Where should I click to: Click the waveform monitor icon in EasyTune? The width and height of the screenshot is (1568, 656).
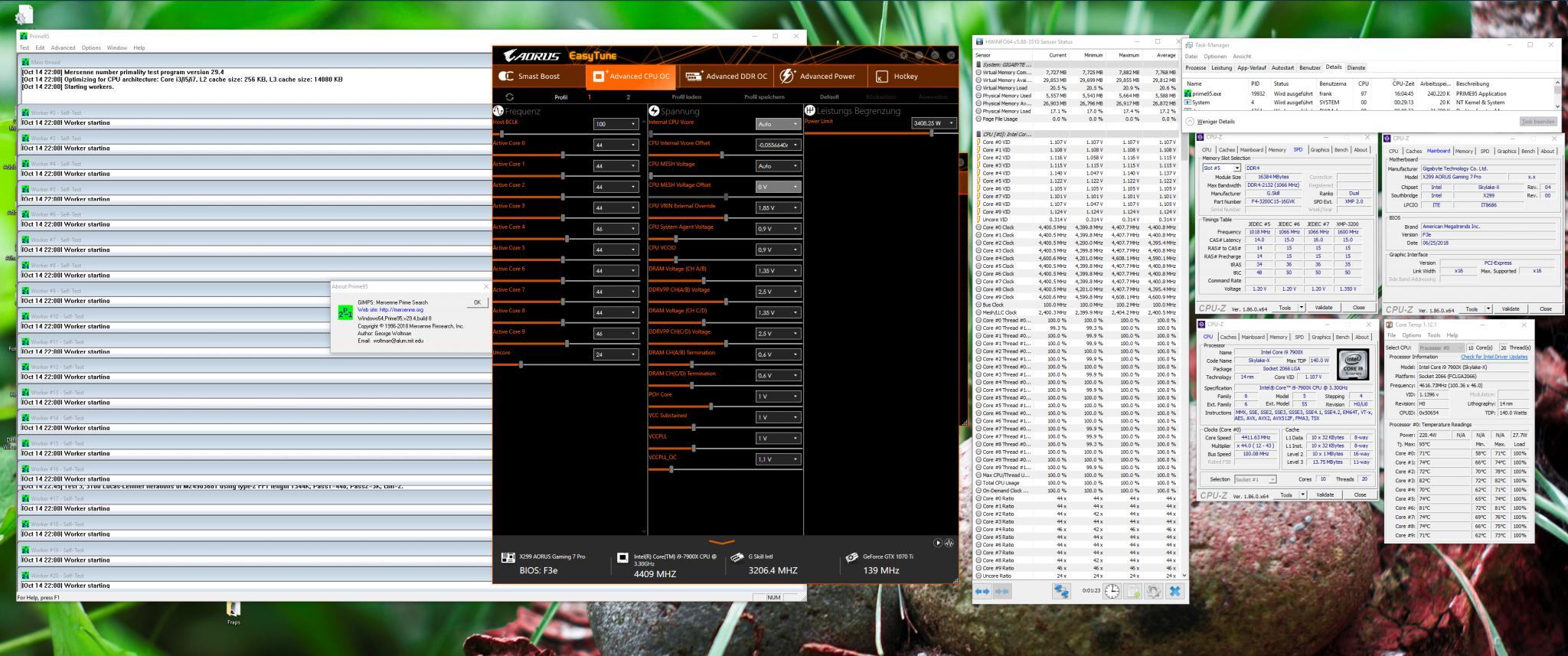949,543
